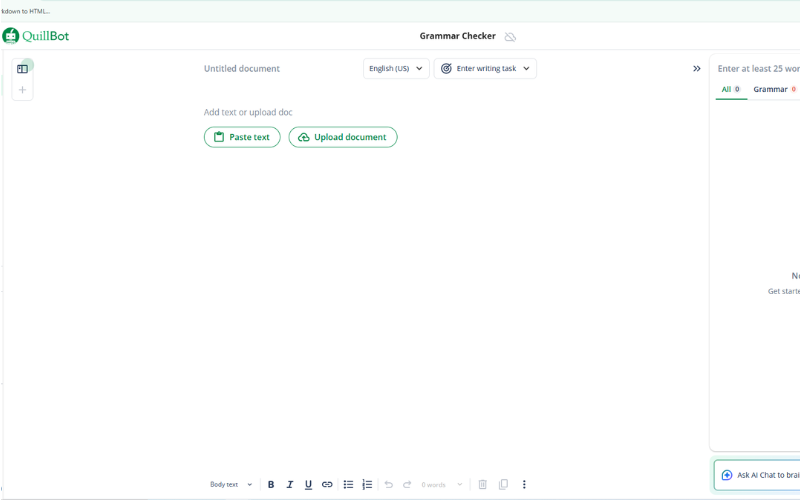Open Ask AI Chat box
800x500 pixels.
(757, 475)
